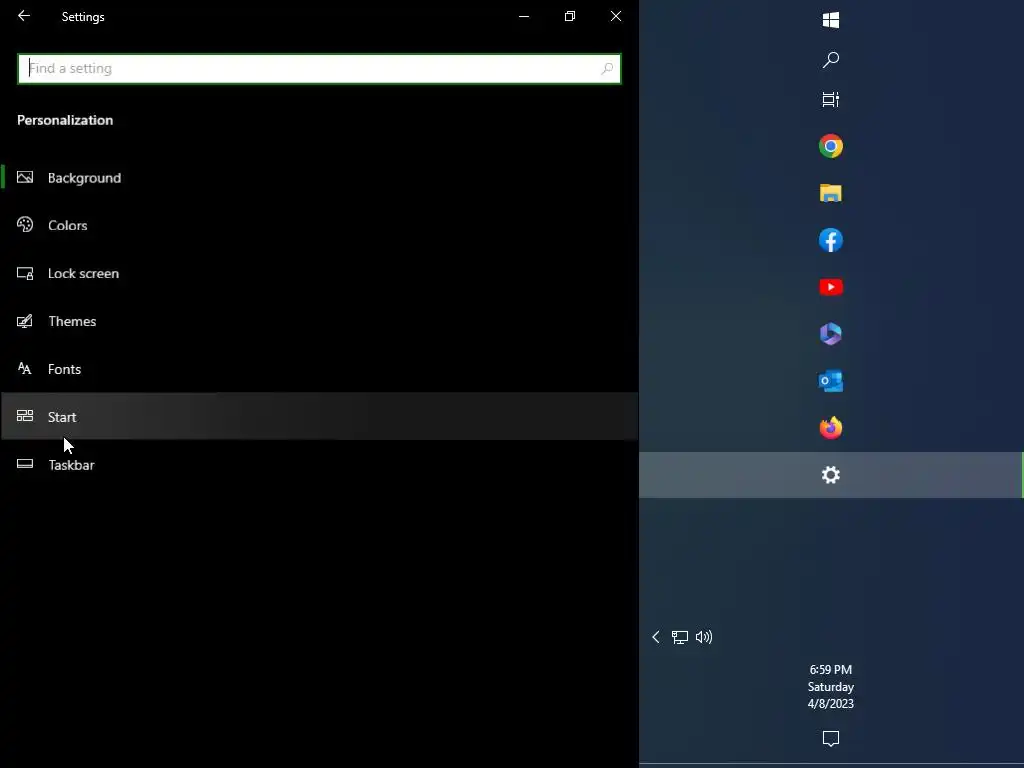The height and width of the screenshot is (768, 1024).
Task: Open the Themes settings page
Action: pos(319,321)
